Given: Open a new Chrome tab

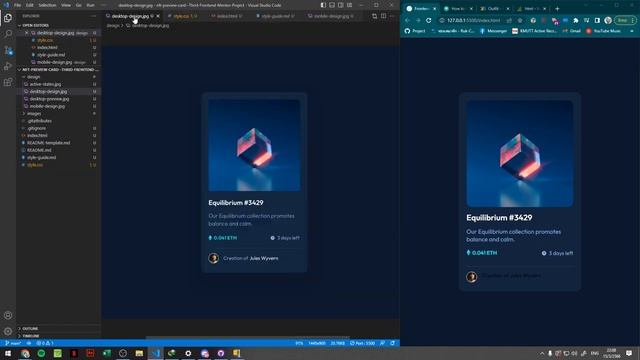Looking at the screenshot, I should pos(557,9).
